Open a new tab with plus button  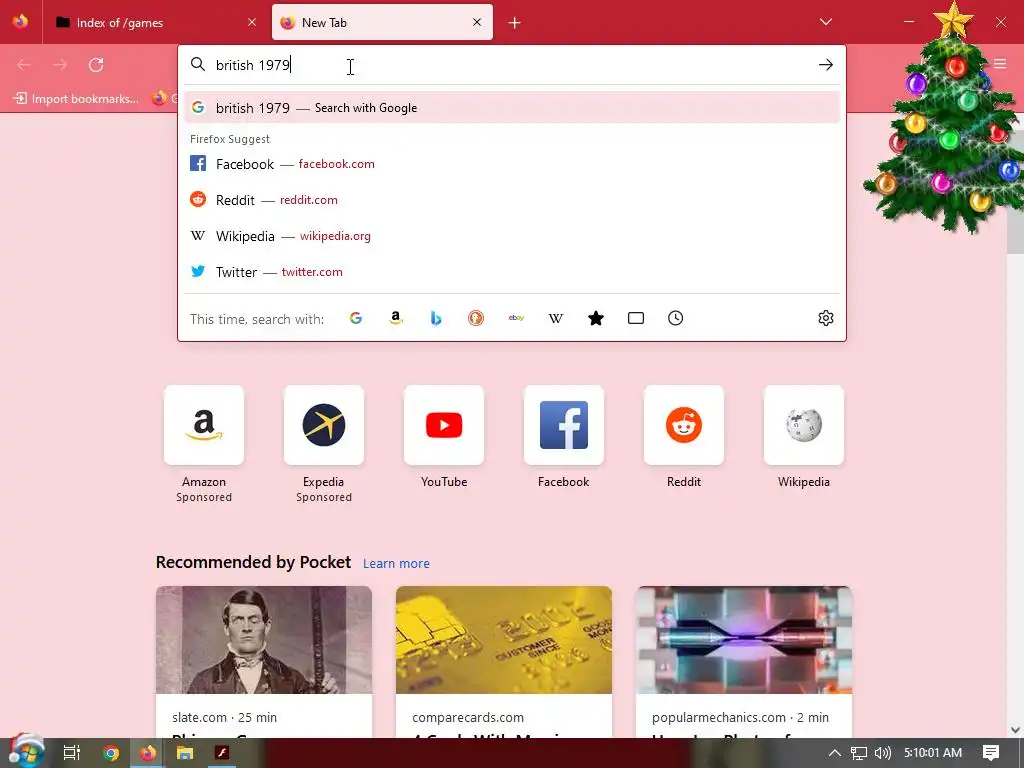point(515,23)
